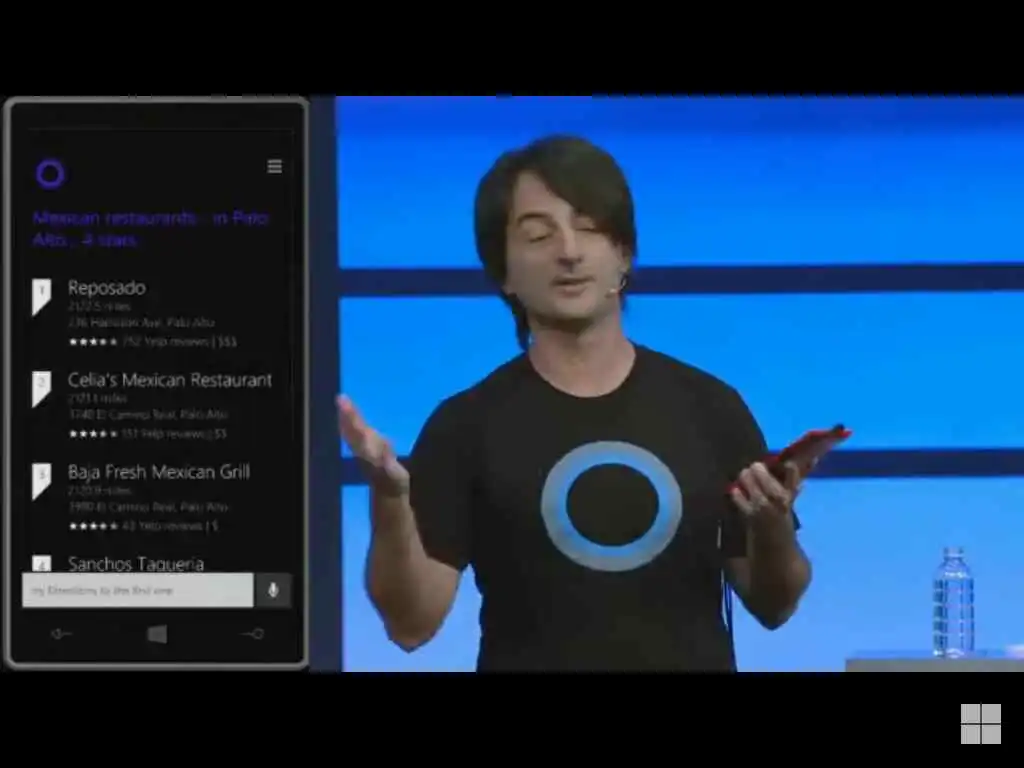
Task: Click Baja Fresh's star rating row
Action: [144, 526]
